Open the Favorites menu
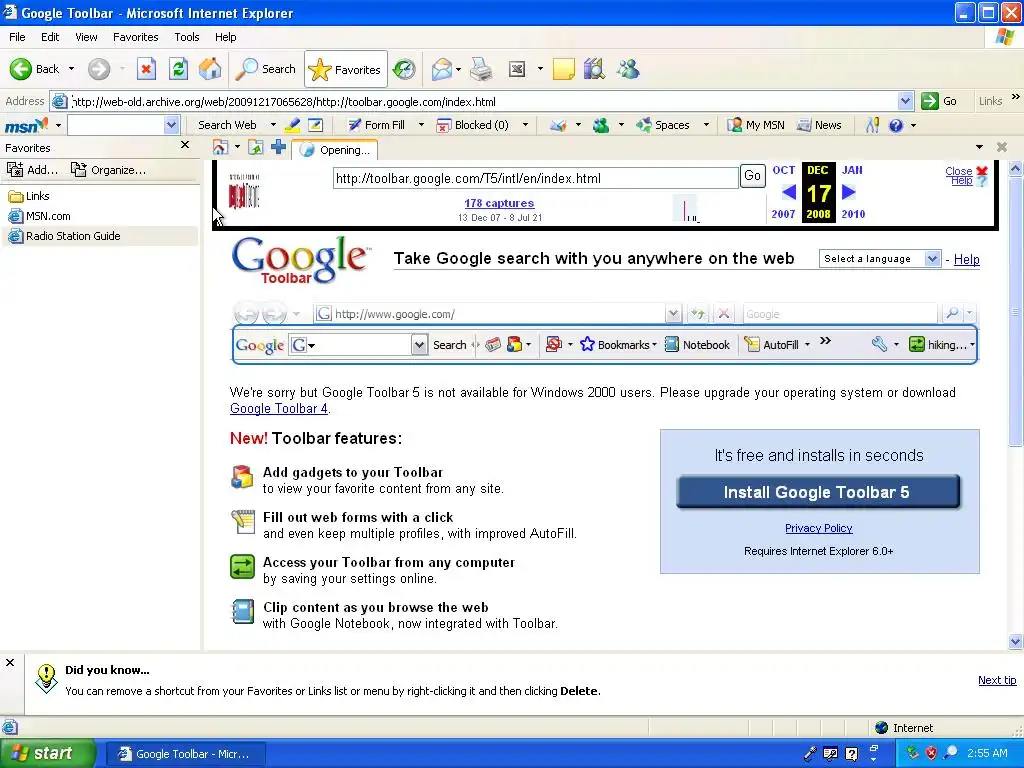1024x768 pixels. click(x=135, y=37)
